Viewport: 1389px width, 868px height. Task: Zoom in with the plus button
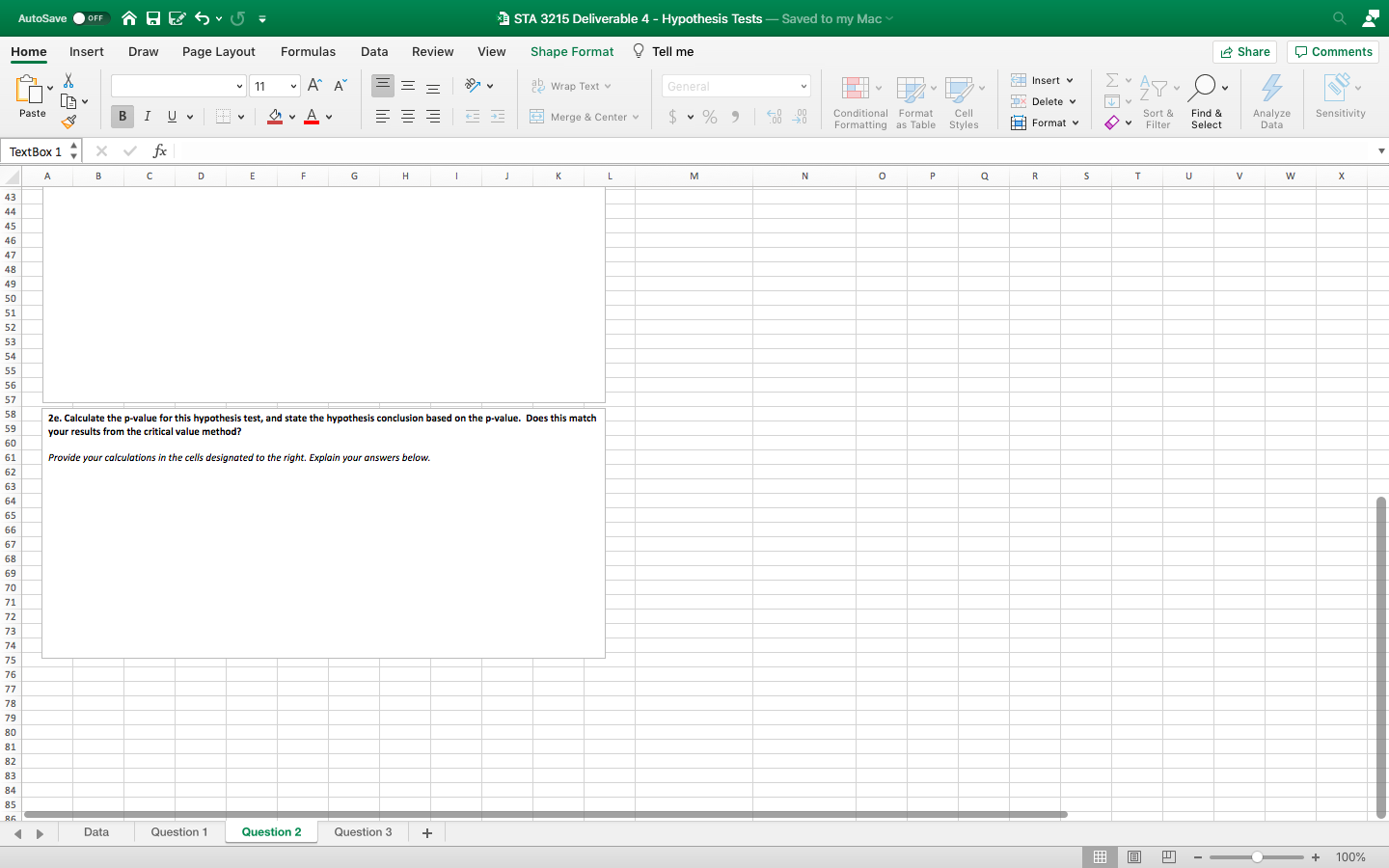pyautogui.click(x=1316, y=857)
